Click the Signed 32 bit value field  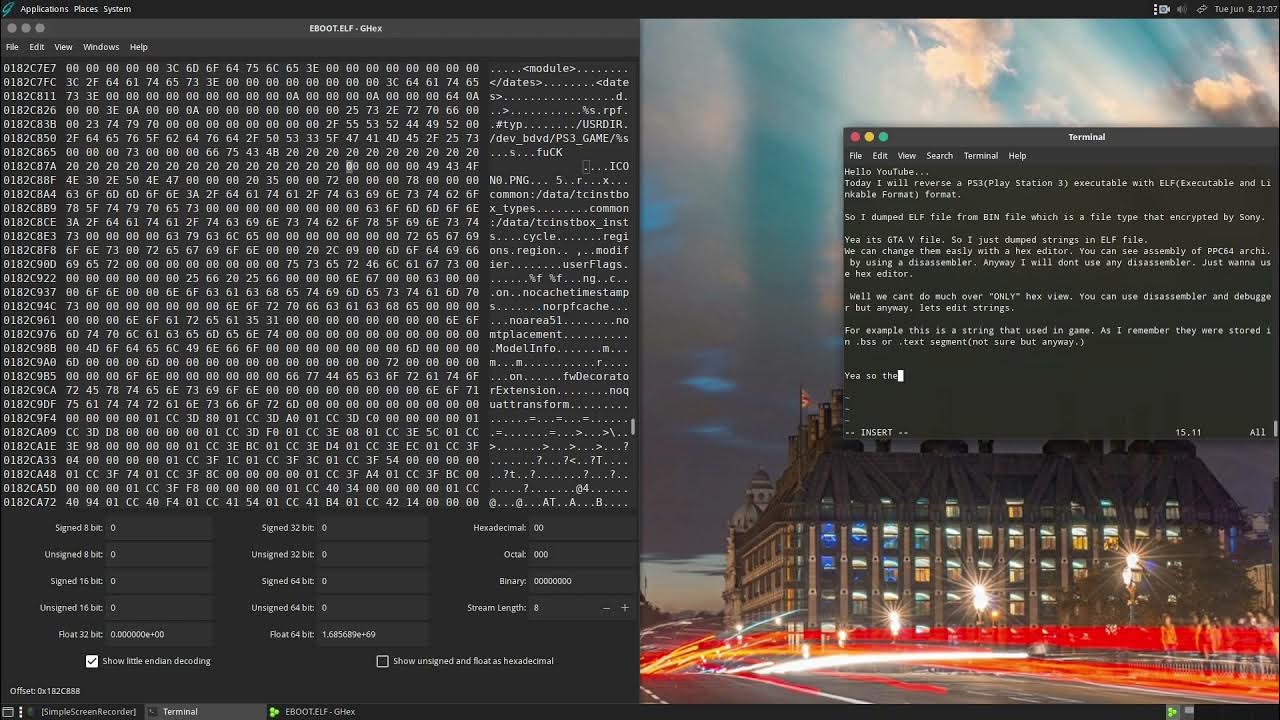click(373, 527)
